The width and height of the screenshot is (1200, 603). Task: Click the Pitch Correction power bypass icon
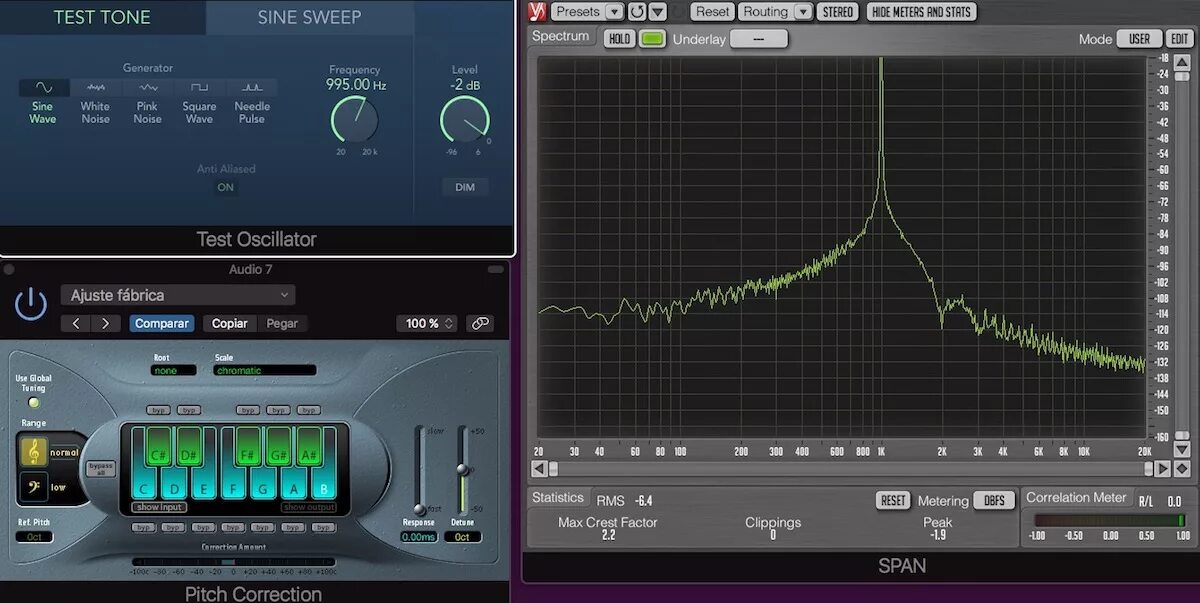(x=31, y=303)
